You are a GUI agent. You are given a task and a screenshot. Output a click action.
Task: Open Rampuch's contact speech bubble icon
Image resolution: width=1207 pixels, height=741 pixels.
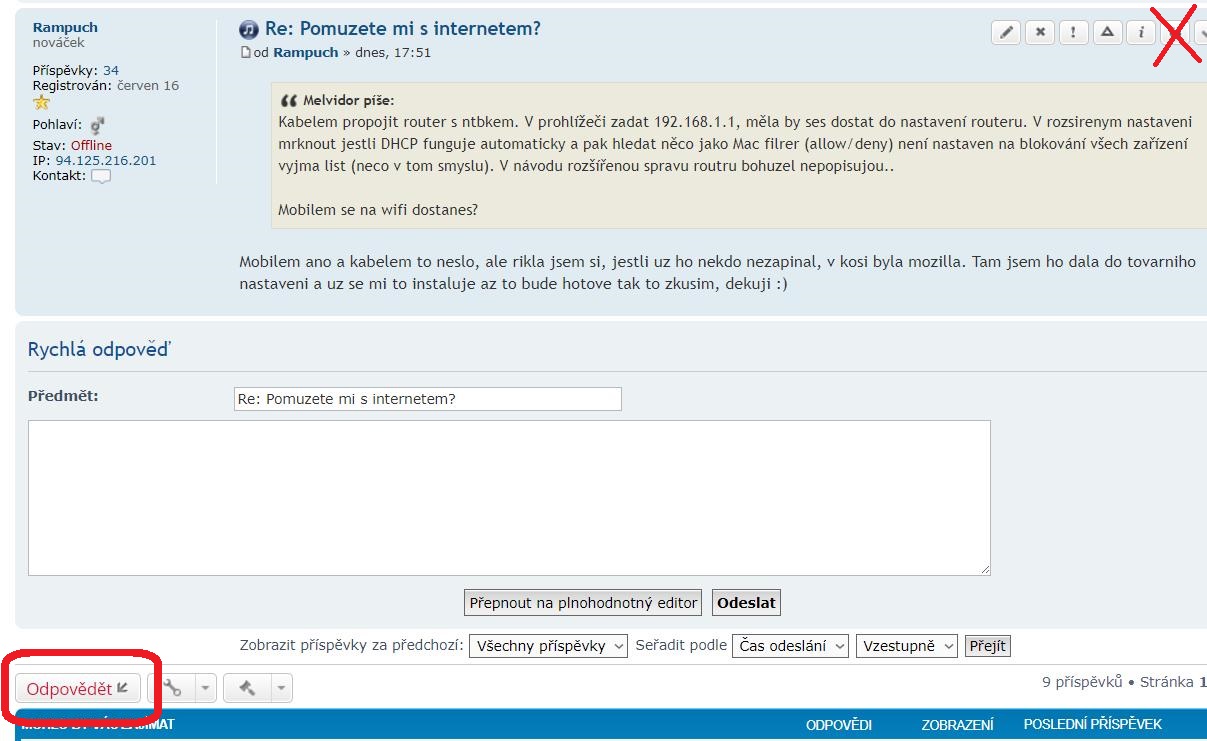pos(101,177)
